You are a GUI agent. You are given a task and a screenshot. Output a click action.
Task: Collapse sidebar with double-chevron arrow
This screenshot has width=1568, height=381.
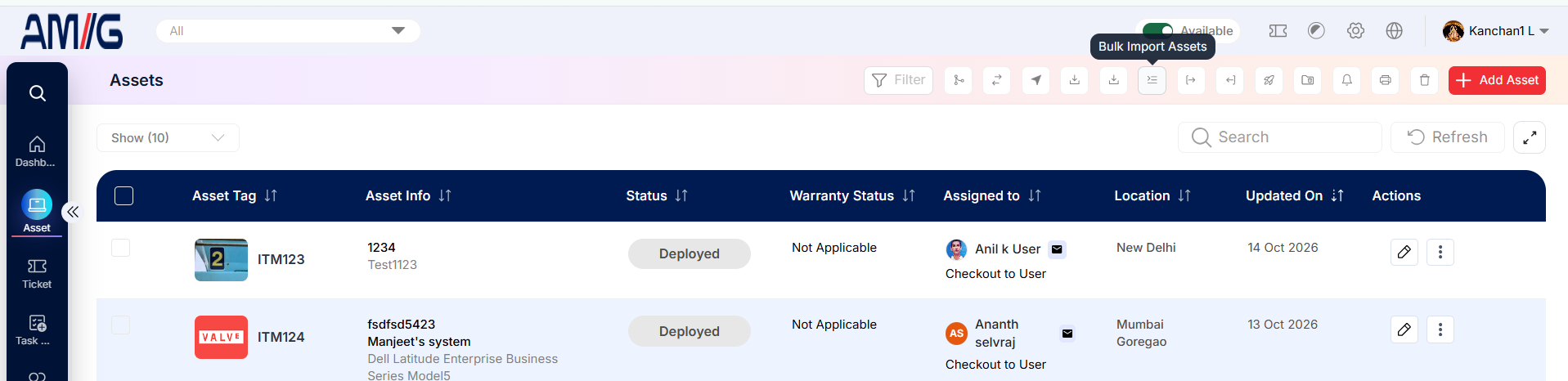(x=73, y=213)
